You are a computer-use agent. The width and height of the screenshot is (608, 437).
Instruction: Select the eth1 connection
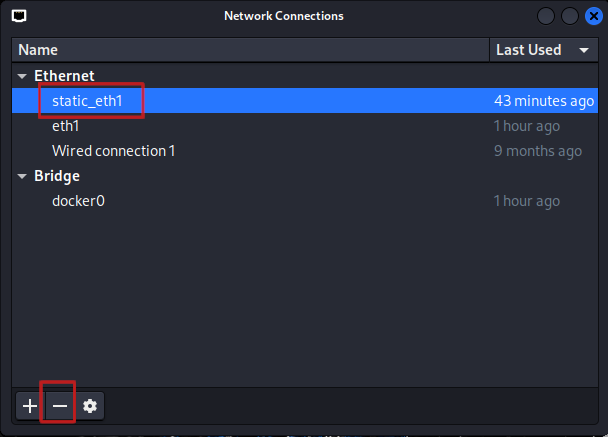pyautogui.click(x=66, y=126)
